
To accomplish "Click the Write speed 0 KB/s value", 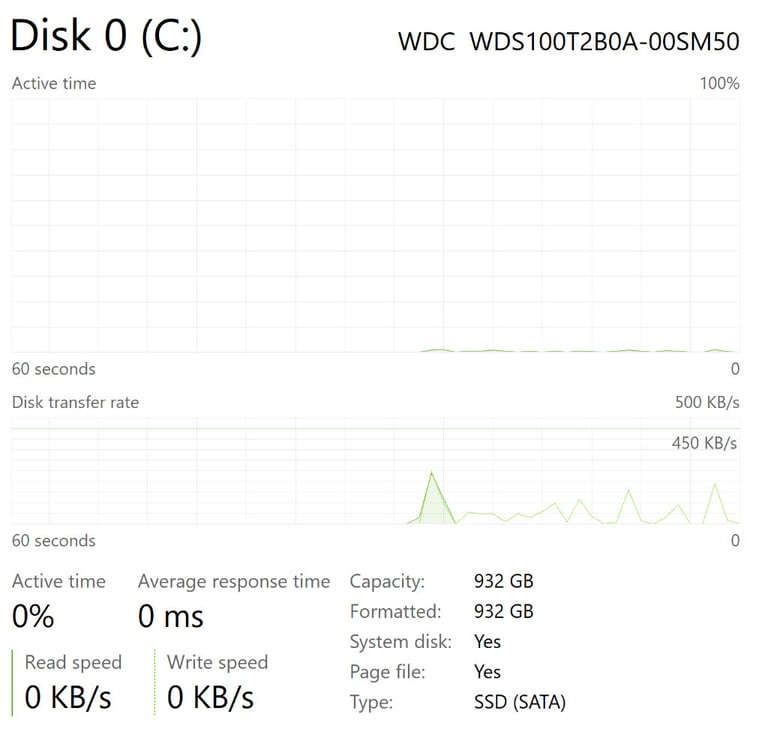I will click(x=211, y=697).
